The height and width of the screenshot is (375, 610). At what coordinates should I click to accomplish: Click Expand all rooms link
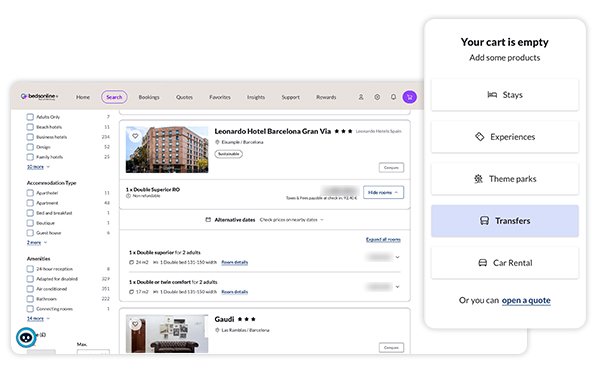tap(383, 240)
